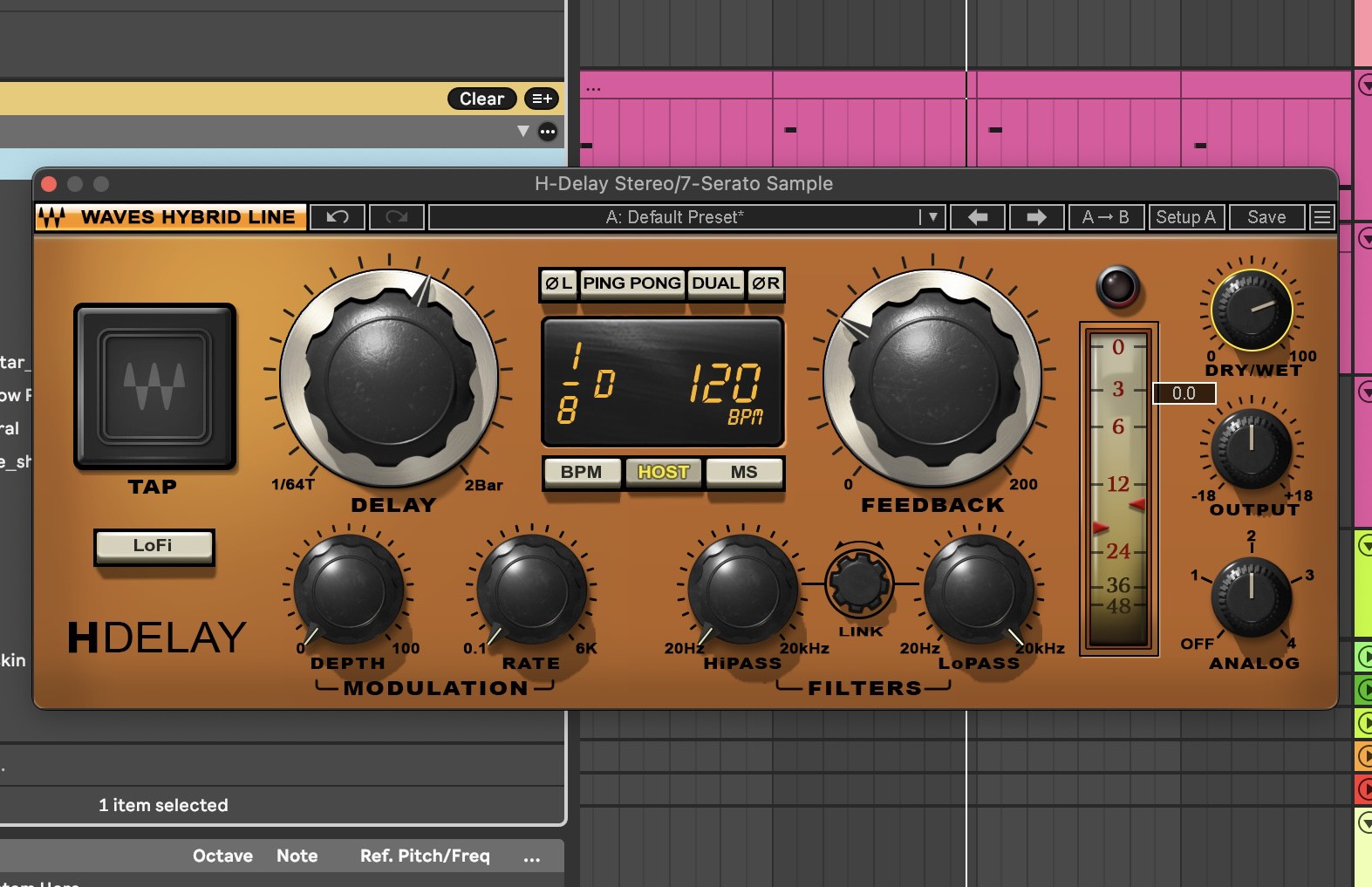
Task: Load previous preset with left arrow
Action: [x=978, y=217]
